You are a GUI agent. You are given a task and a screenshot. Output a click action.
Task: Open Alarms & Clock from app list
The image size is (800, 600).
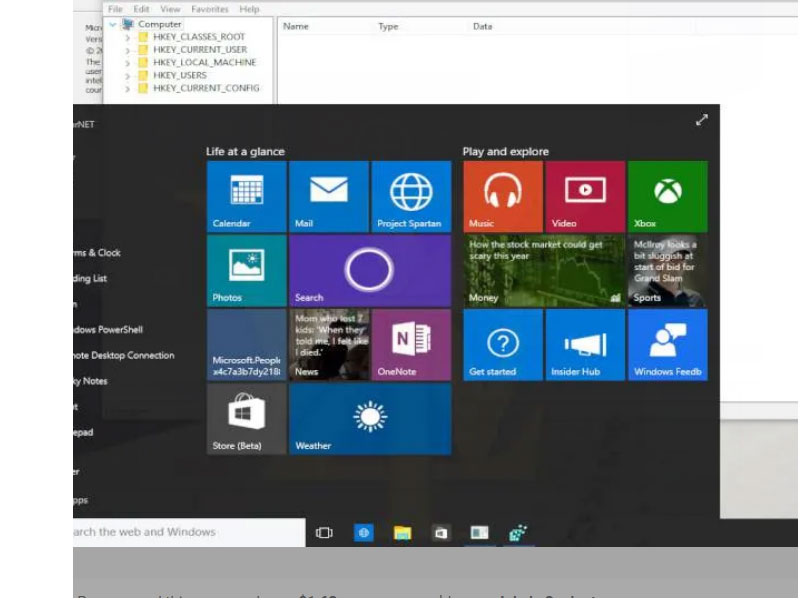[x=97, y=253]
